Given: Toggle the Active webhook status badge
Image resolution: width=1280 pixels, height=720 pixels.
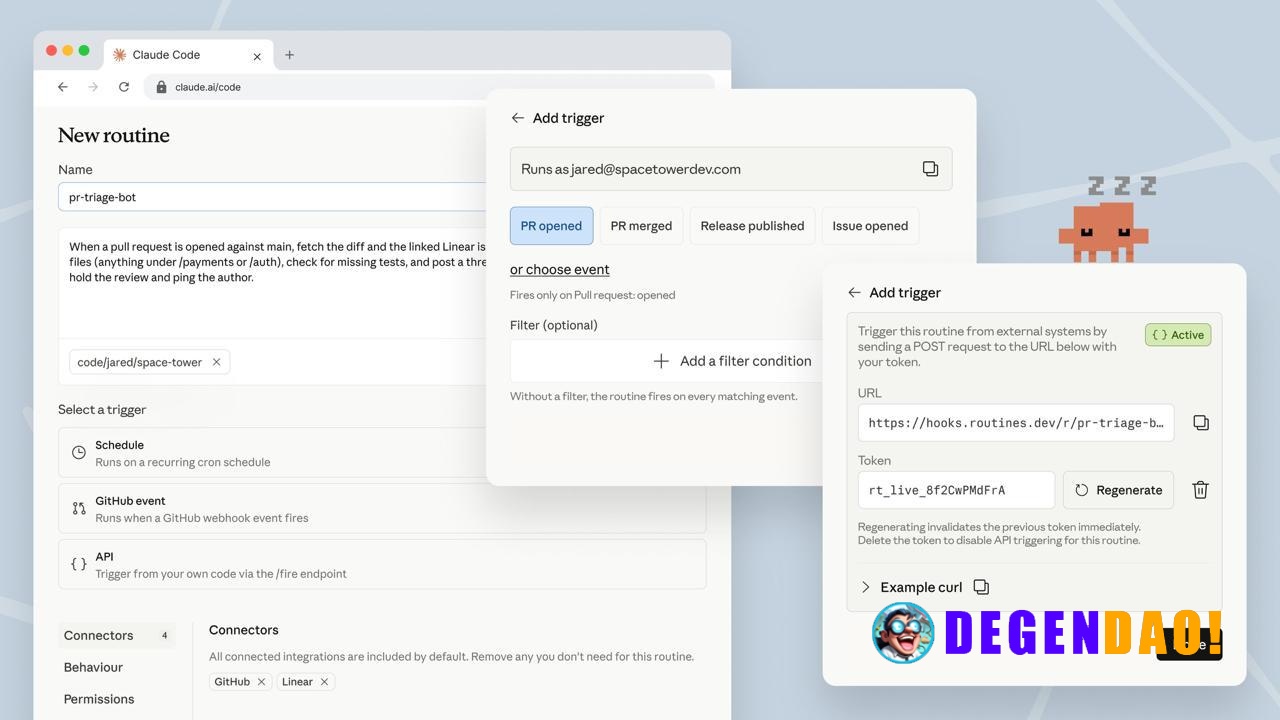Looking at the screenshot, I should (x=1177, y=334).
